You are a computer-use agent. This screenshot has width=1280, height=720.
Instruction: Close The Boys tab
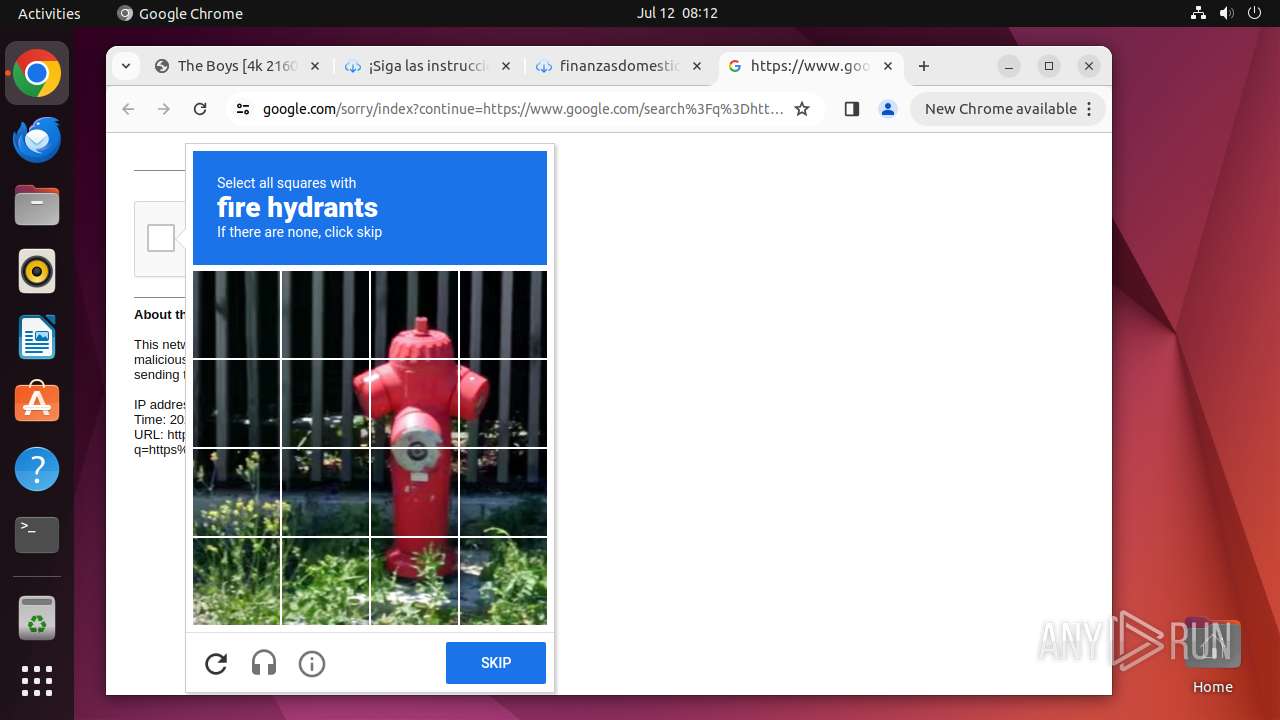[x=314, y=66]
